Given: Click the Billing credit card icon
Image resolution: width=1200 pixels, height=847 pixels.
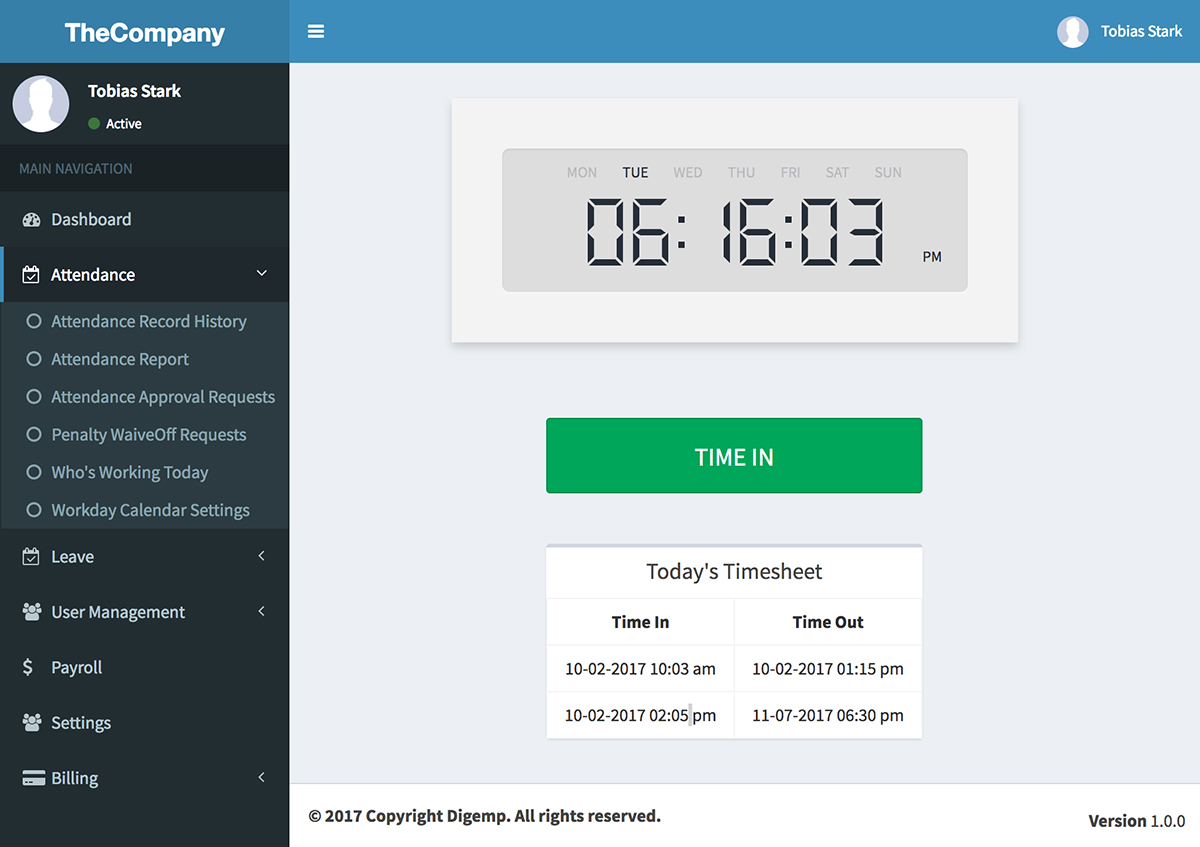Looking at the screenshot, I should [x=32, y=778].
